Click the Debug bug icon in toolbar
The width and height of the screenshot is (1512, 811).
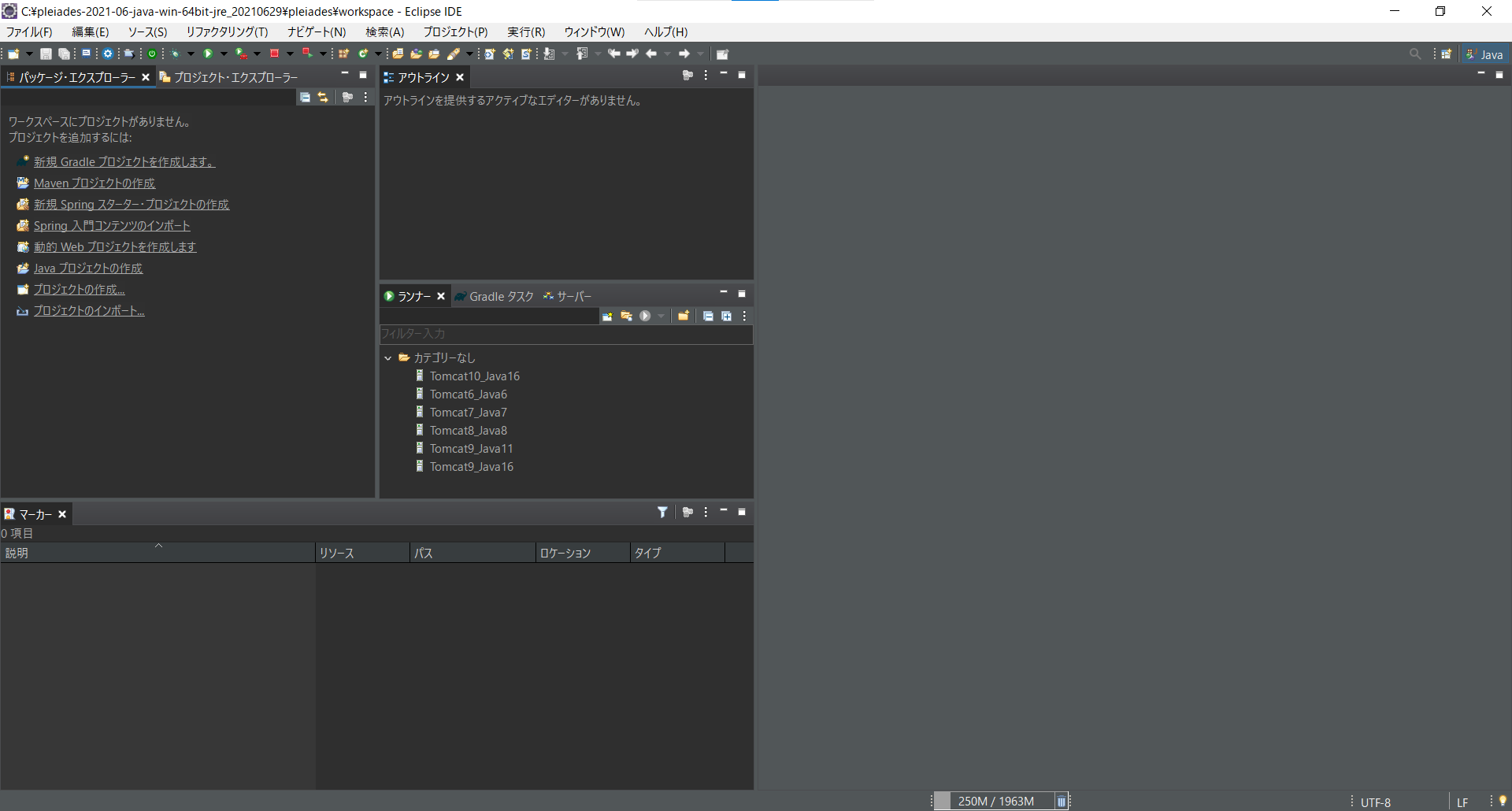click(175, 54)
